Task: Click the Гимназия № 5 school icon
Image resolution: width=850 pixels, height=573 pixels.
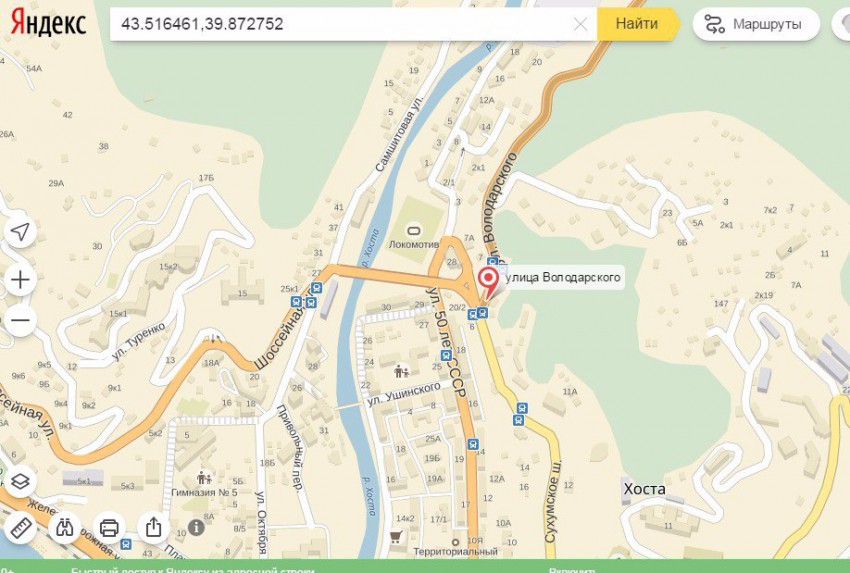Action: point(204,478)
